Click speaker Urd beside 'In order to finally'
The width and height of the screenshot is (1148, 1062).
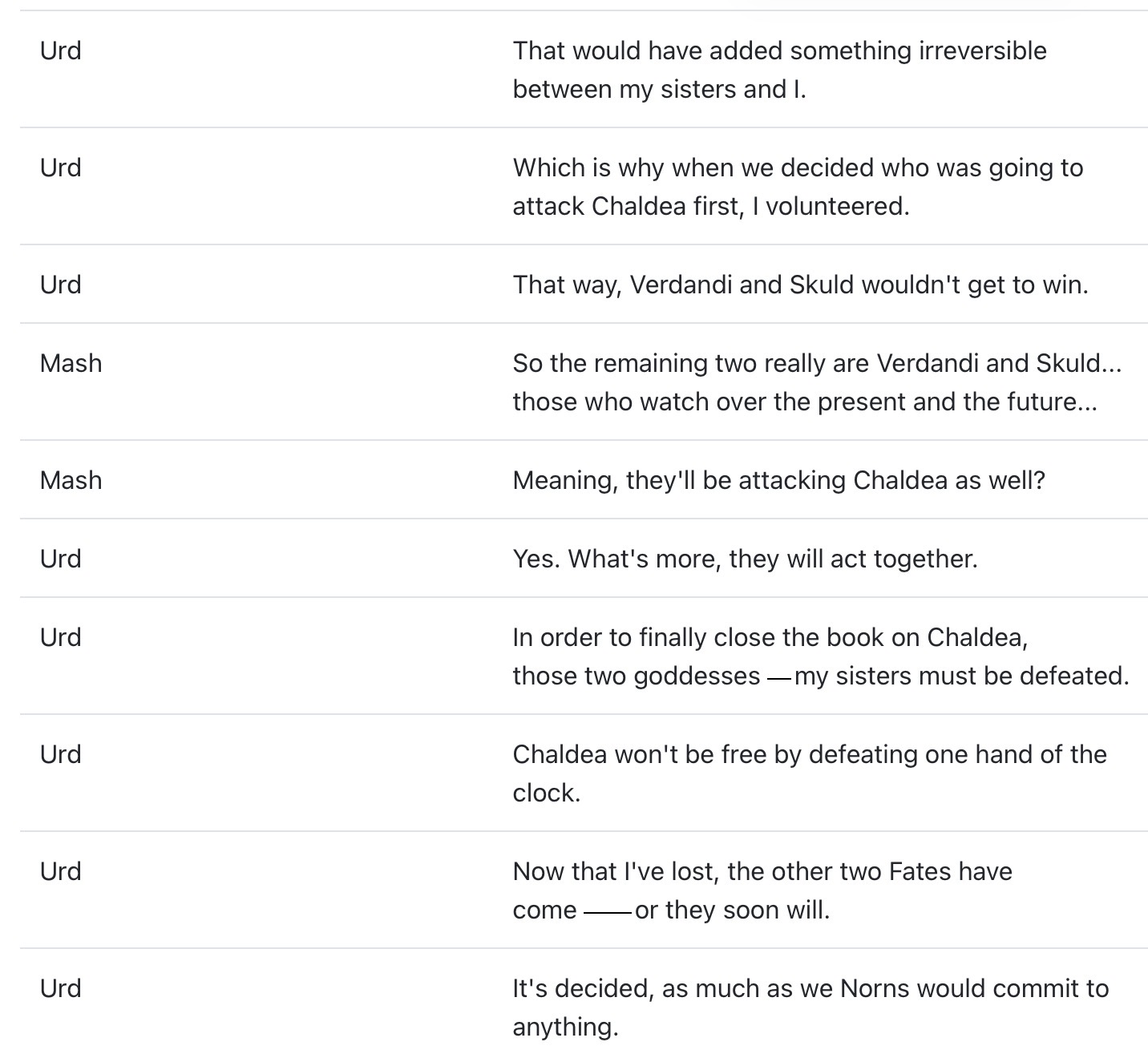coord(61,637)
